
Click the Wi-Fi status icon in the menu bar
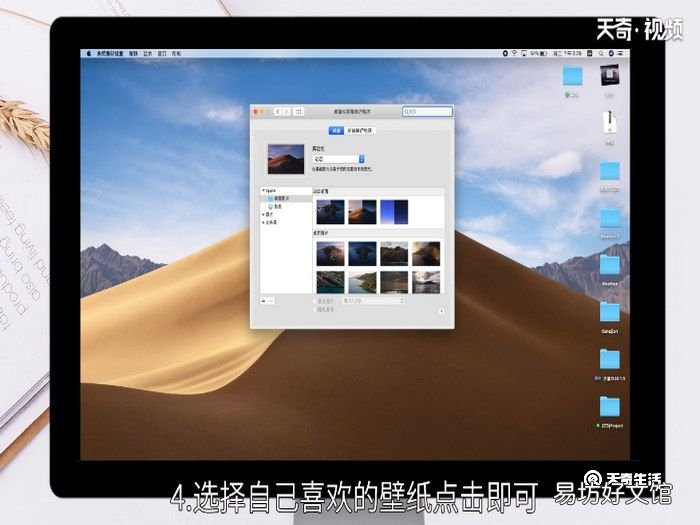point(514,53)
